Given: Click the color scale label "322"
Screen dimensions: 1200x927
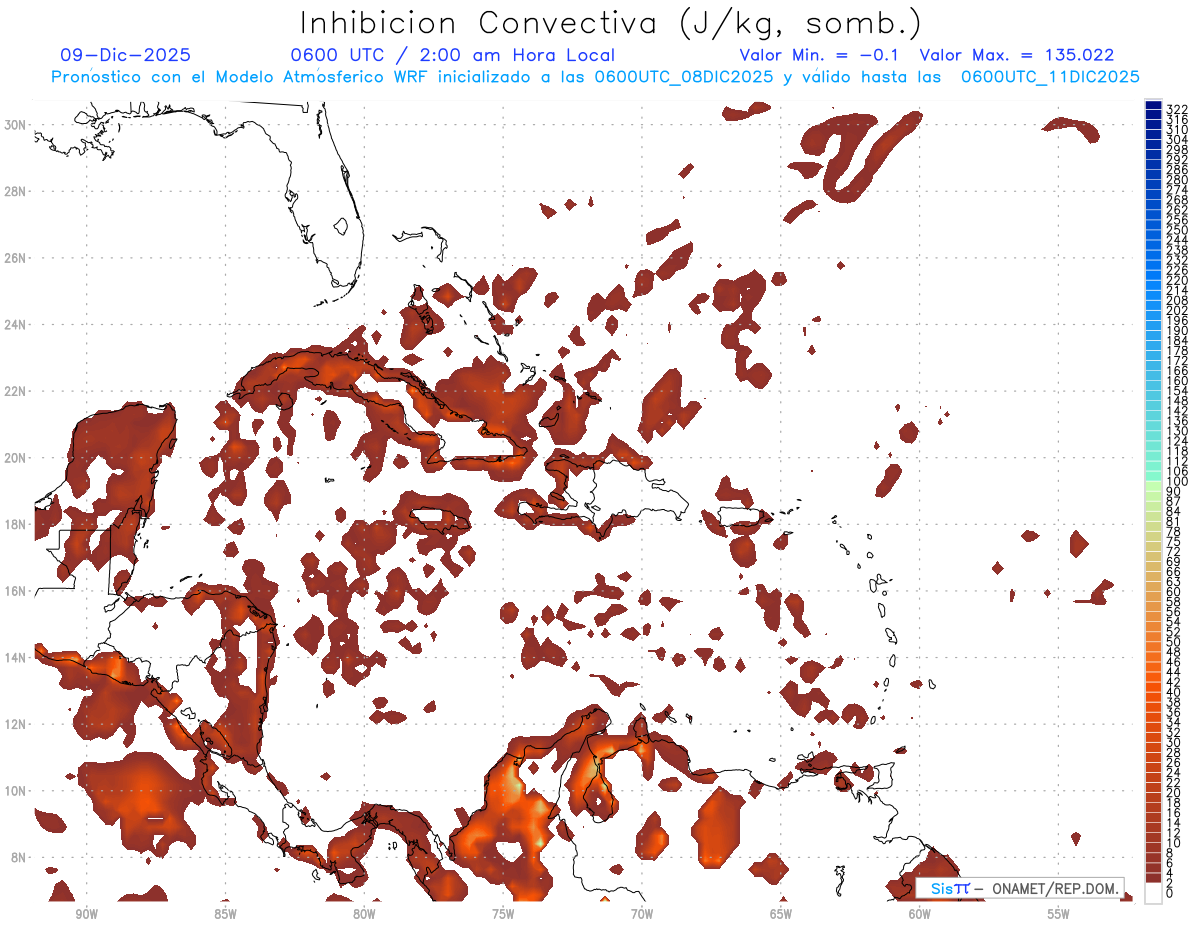Looking at the screenshot, I should pyautogui.click(x=1176, y=108).
